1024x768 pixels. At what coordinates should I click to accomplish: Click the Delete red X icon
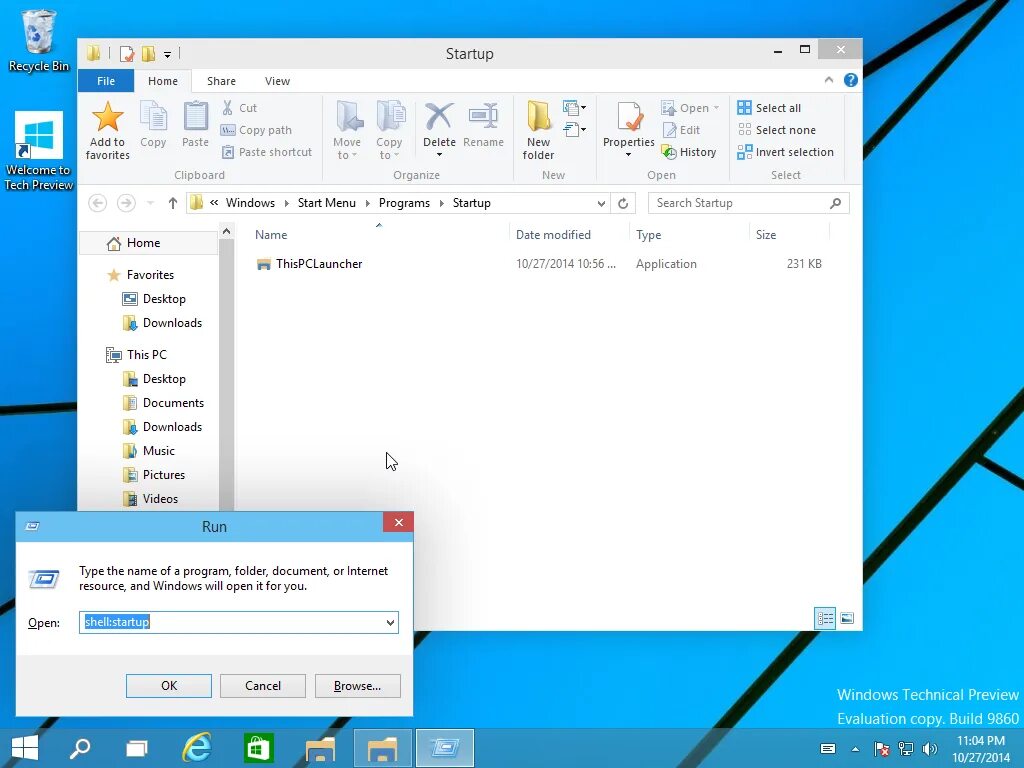coord(439,116)
